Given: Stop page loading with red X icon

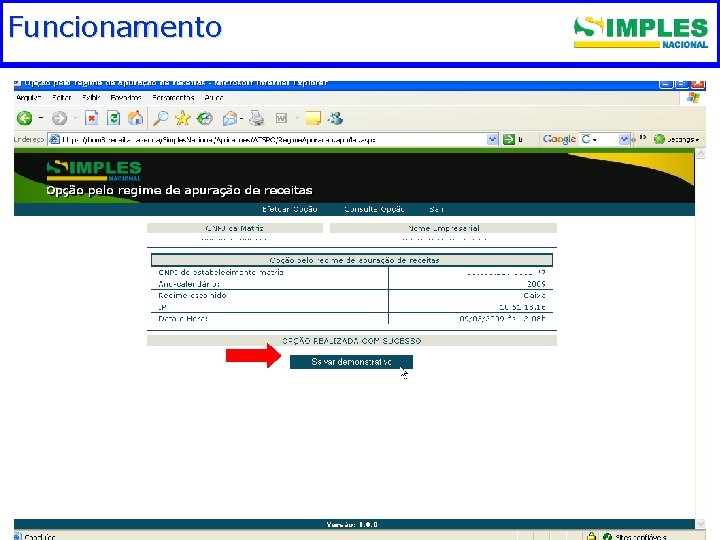Looking at the screenshot, I should pyautogui.click(x=91, y=118).
